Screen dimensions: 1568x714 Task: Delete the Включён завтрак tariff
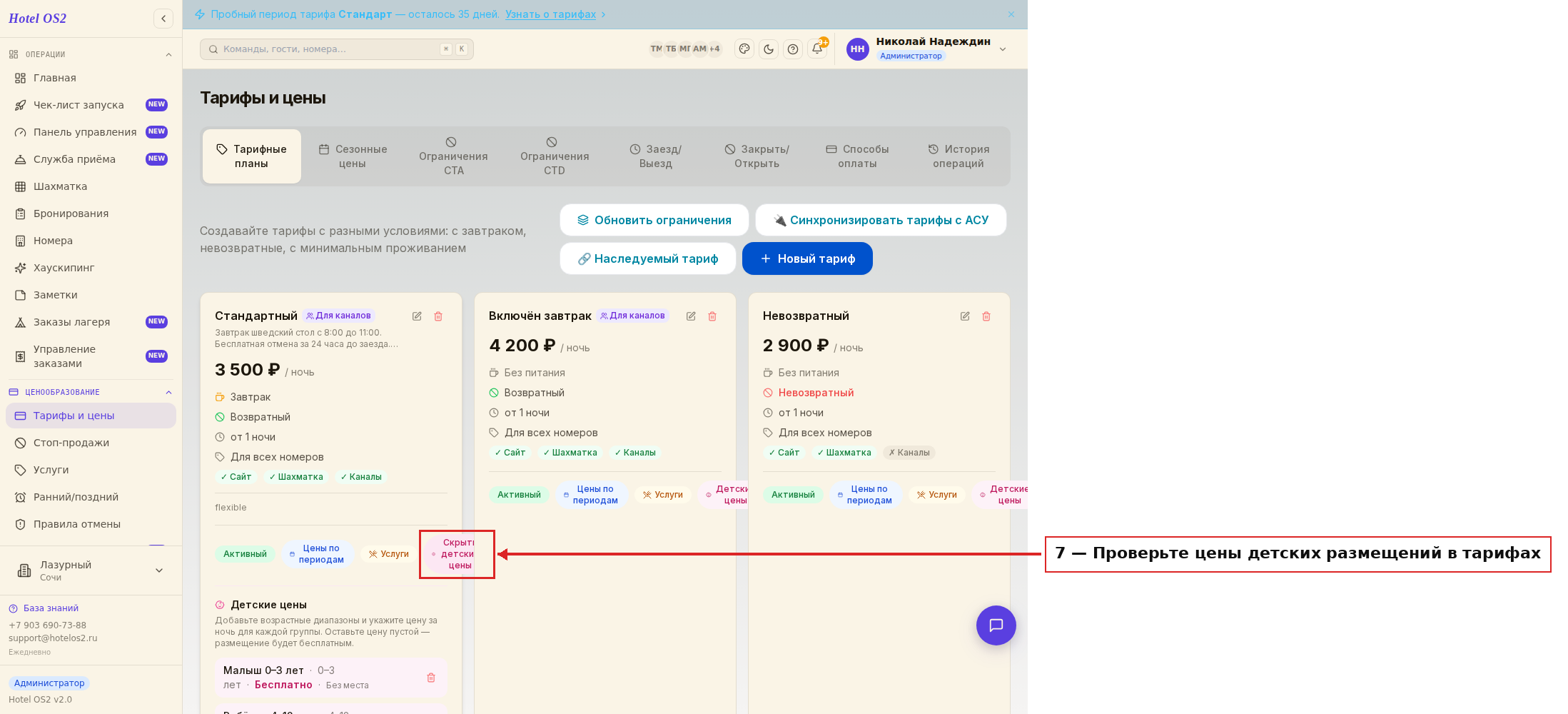point(712,316)
